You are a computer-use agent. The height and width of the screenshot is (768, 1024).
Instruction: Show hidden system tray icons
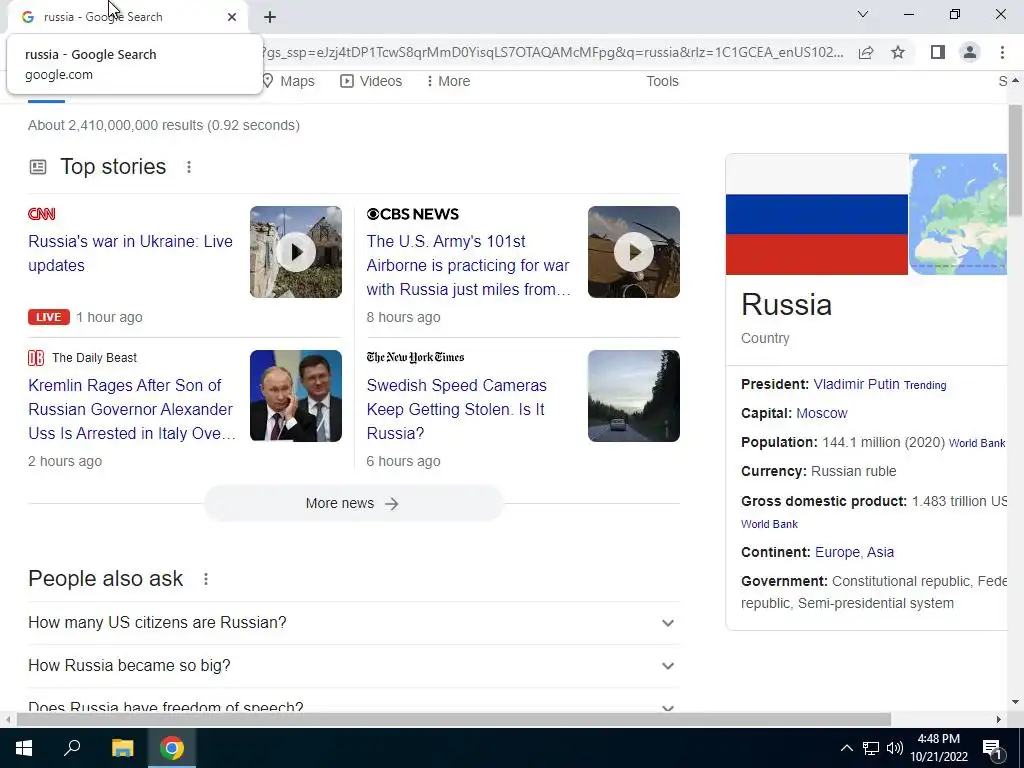846,748
